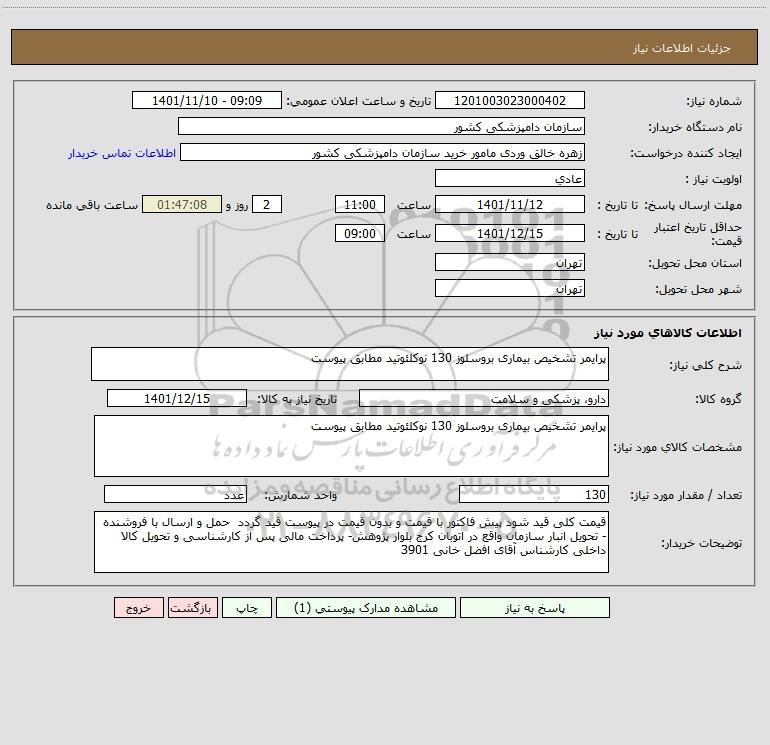770x745 pixels.
Task: Click the چاپ print button
Action: [247, 607]
